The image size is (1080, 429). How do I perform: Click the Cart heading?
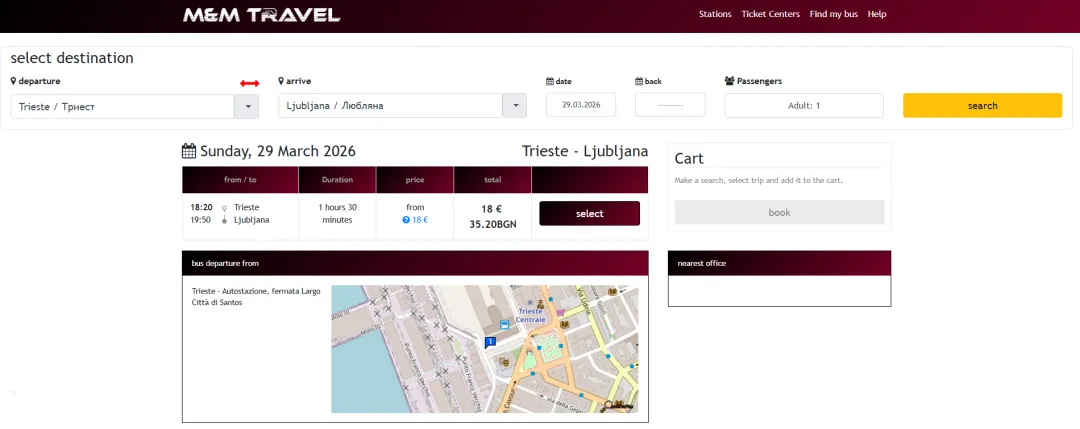click(x=689, y=158)
